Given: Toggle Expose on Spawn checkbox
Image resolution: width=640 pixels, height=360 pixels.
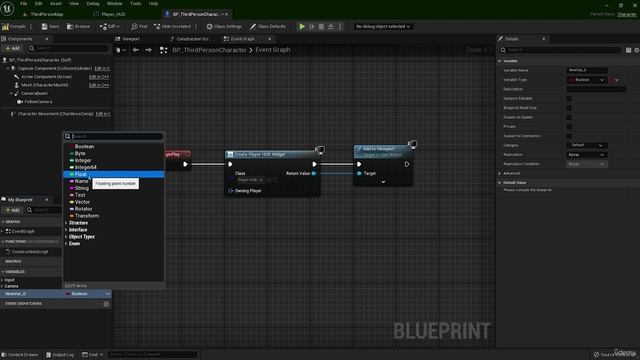Looking at the screenshot, I should (569, 117).
